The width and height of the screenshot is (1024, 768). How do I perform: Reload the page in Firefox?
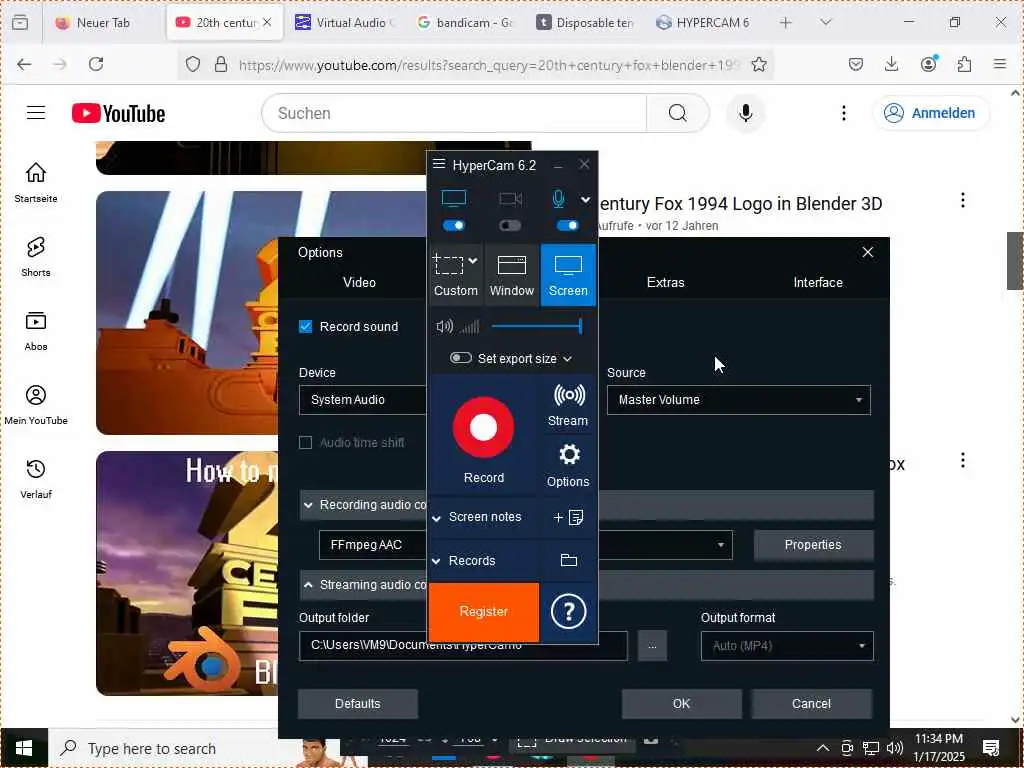96,64
